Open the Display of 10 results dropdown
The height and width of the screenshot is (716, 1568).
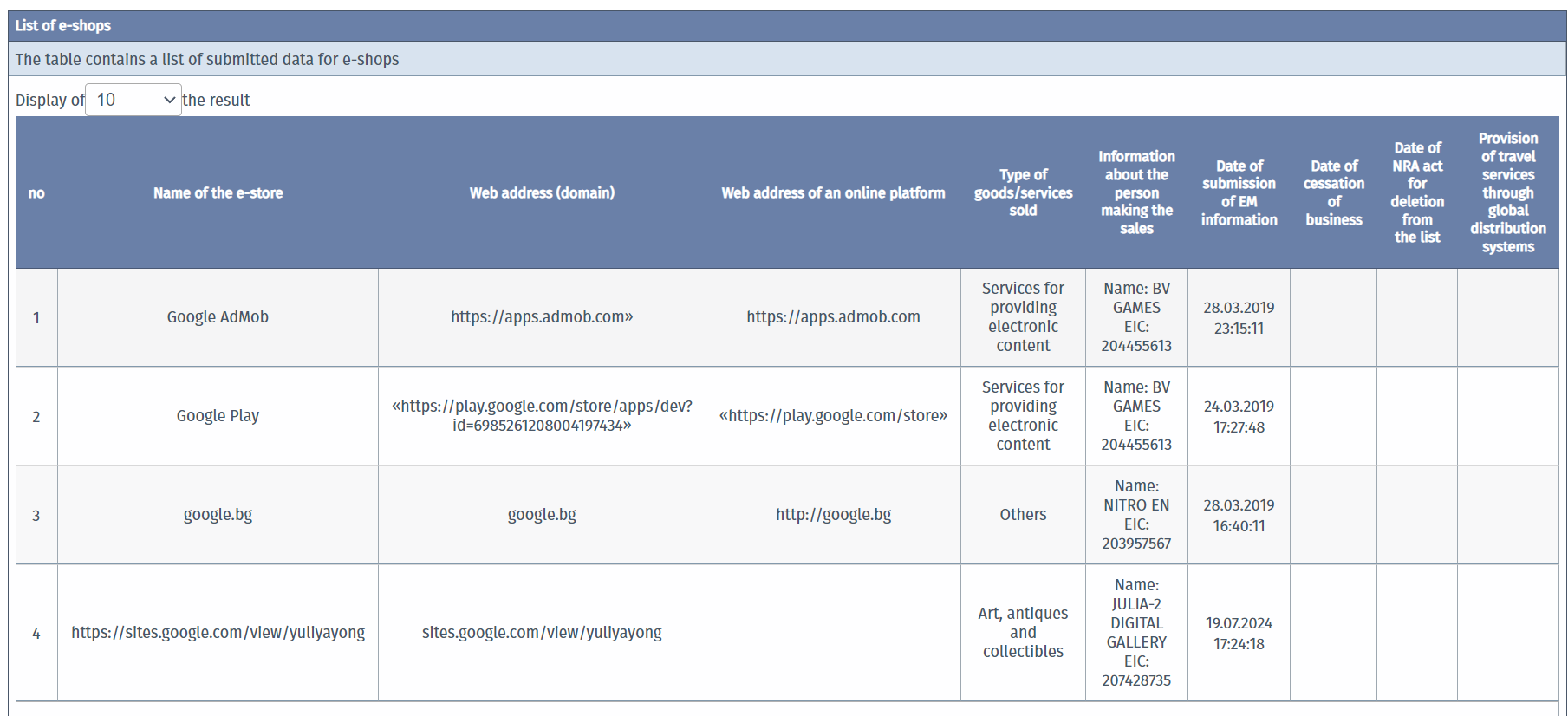click(133, 100)
